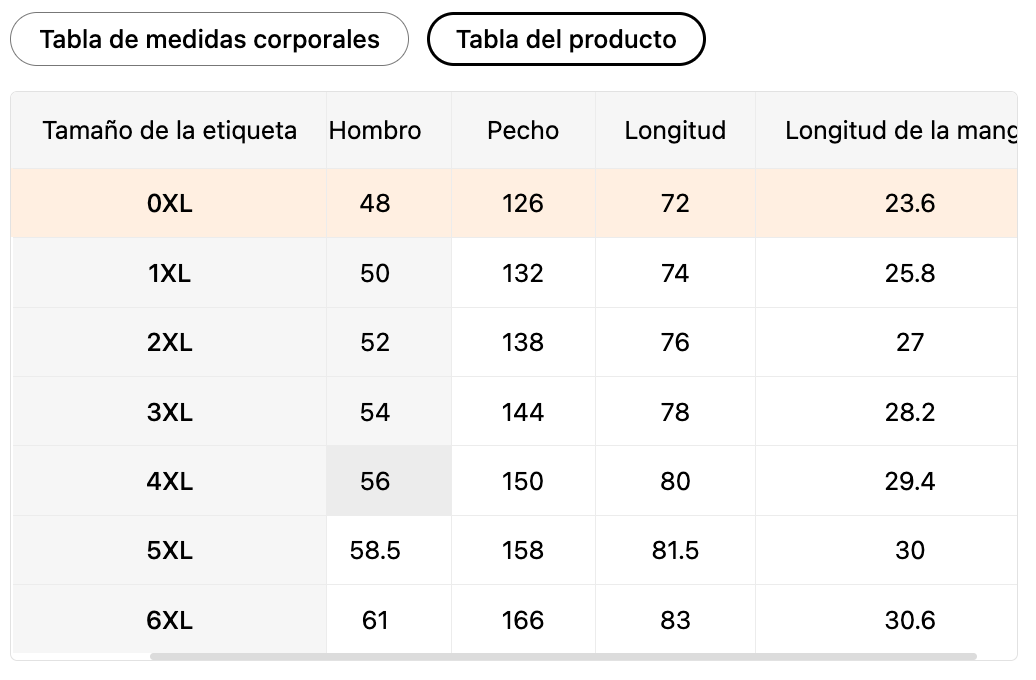1036x680 pixels.
Task: Click the Tamaño de la etiqueta header
Action: tap(169, 131)
